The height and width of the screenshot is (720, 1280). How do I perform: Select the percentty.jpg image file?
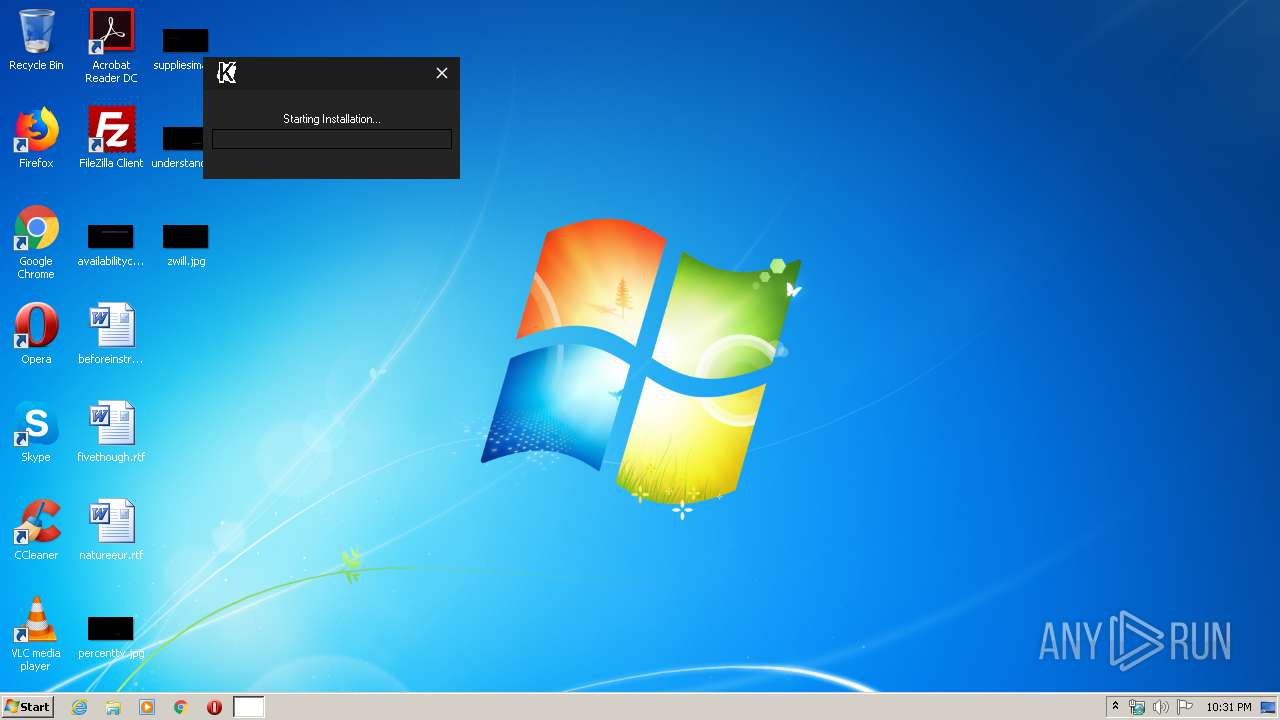click(111, 638)
